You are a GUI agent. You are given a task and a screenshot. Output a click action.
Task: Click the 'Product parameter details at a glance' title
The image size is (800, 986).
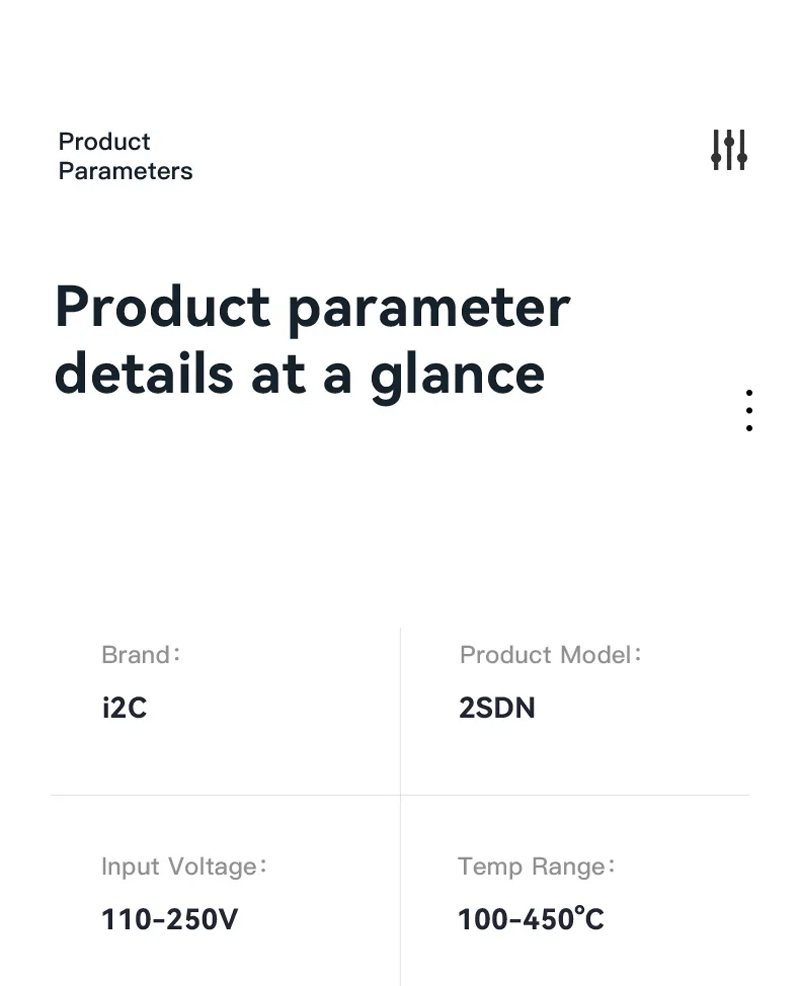pyautogui.click(x=313, y=340)
